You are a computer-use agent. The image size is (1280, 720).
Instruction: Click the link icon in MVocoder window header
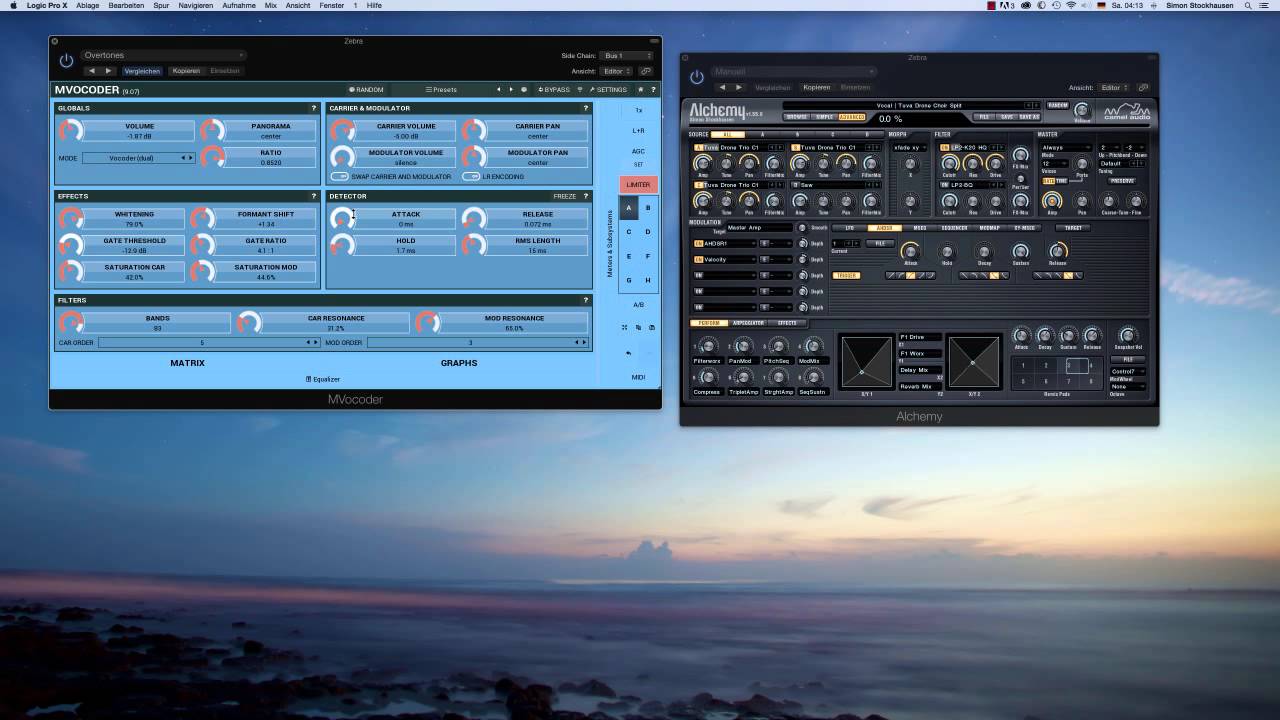point(645,71)
